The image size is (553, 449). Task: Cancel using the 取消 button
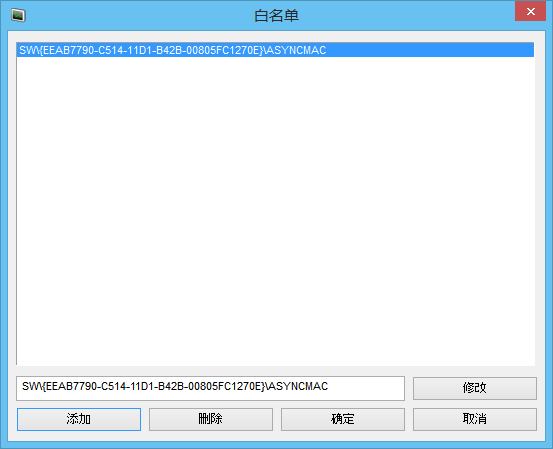pos(475,419)
